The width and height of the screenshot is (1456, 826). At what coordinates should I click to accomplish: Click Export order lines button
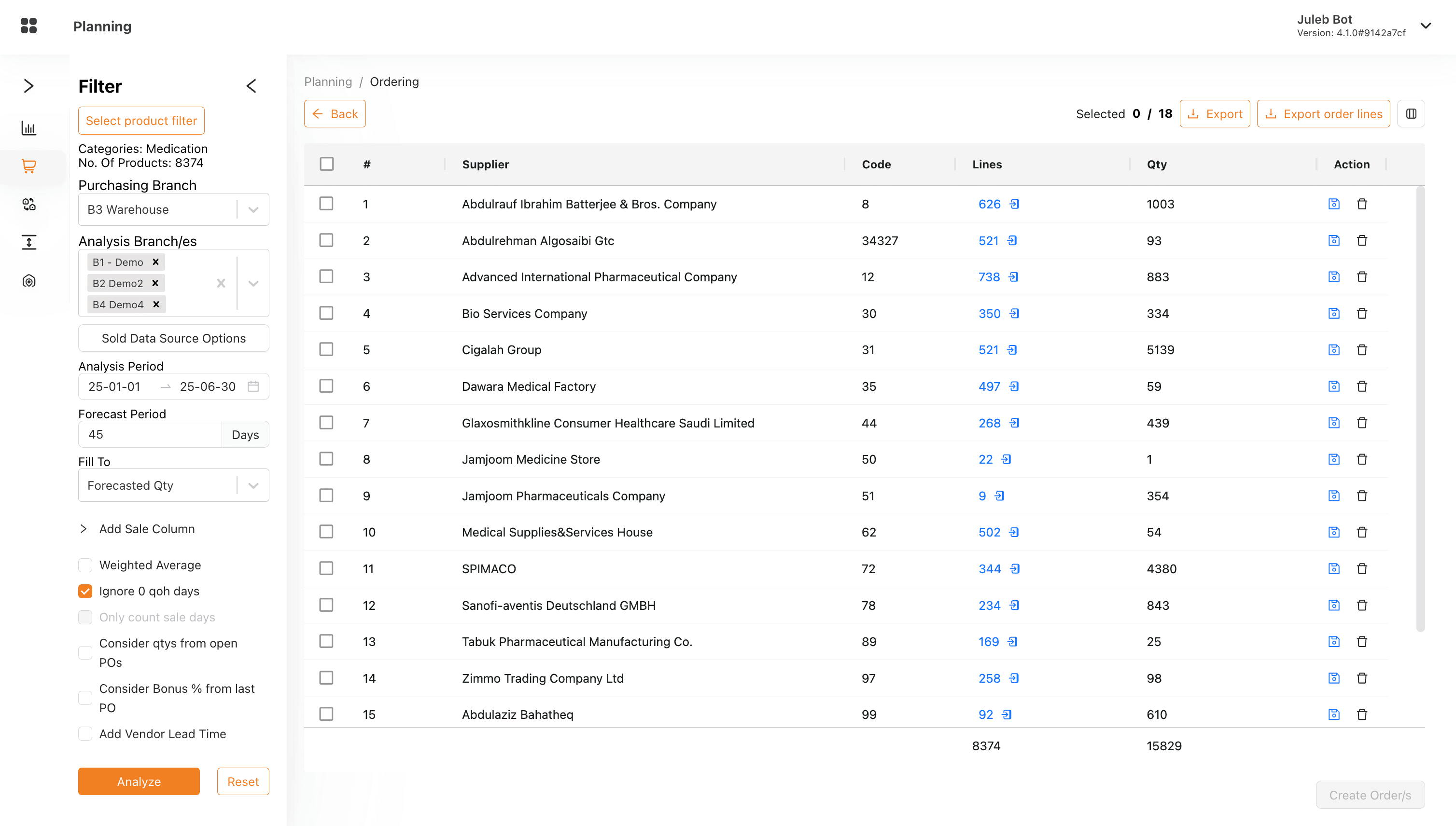(x=1323, y=114)
